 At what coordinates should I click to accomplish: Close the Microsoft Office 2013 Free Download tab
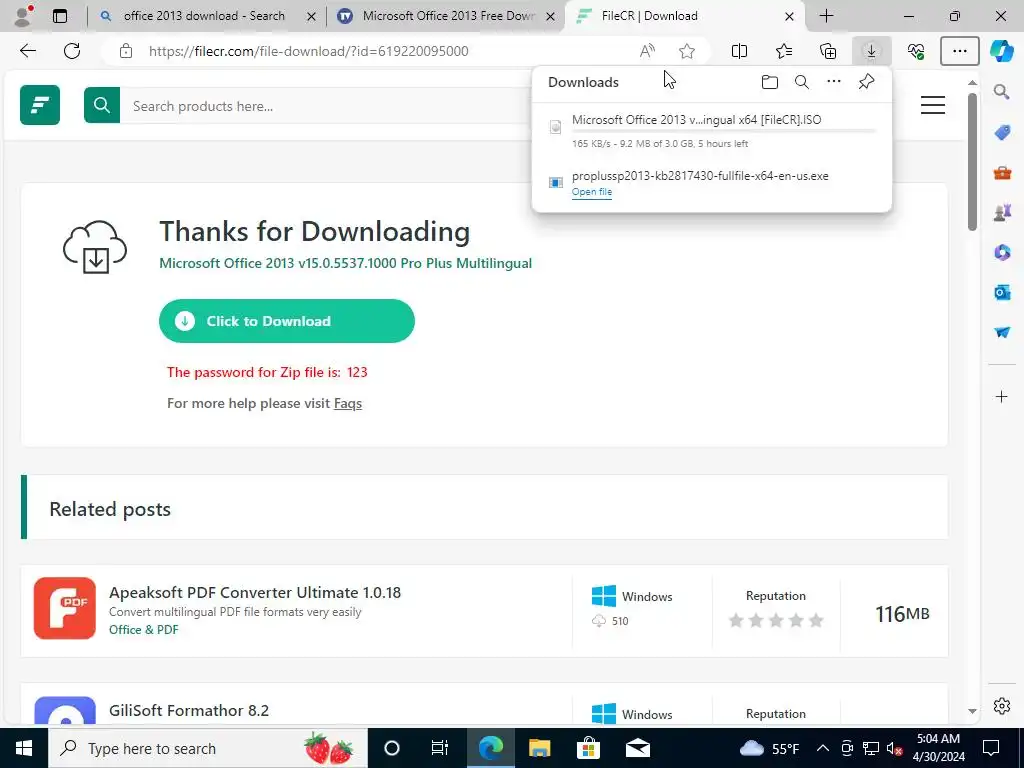551,16
